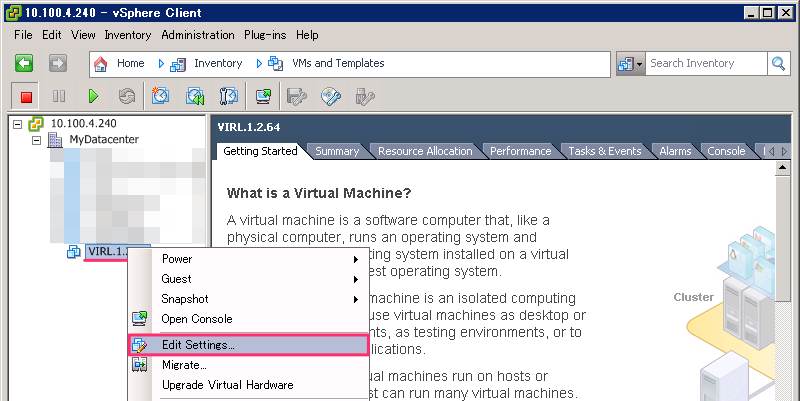Switch to the Tasks & Events tab
The image size is (800, 401).
605,152
